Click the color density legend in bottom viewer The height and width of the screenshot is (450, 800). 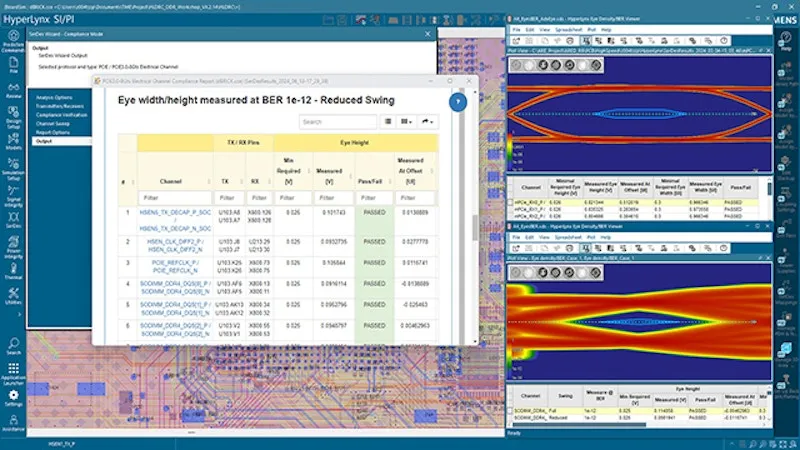510,360
